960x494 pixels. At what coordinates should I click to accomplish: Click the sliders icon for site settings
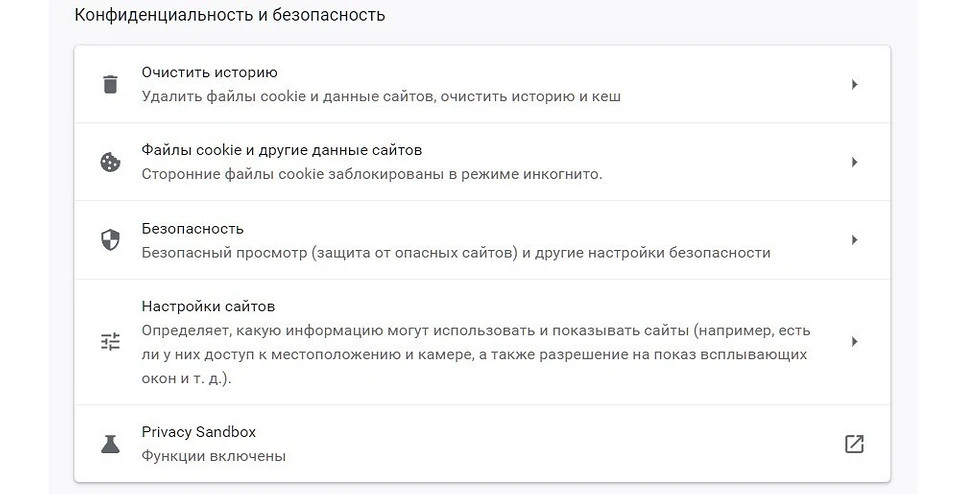(111, 342)
